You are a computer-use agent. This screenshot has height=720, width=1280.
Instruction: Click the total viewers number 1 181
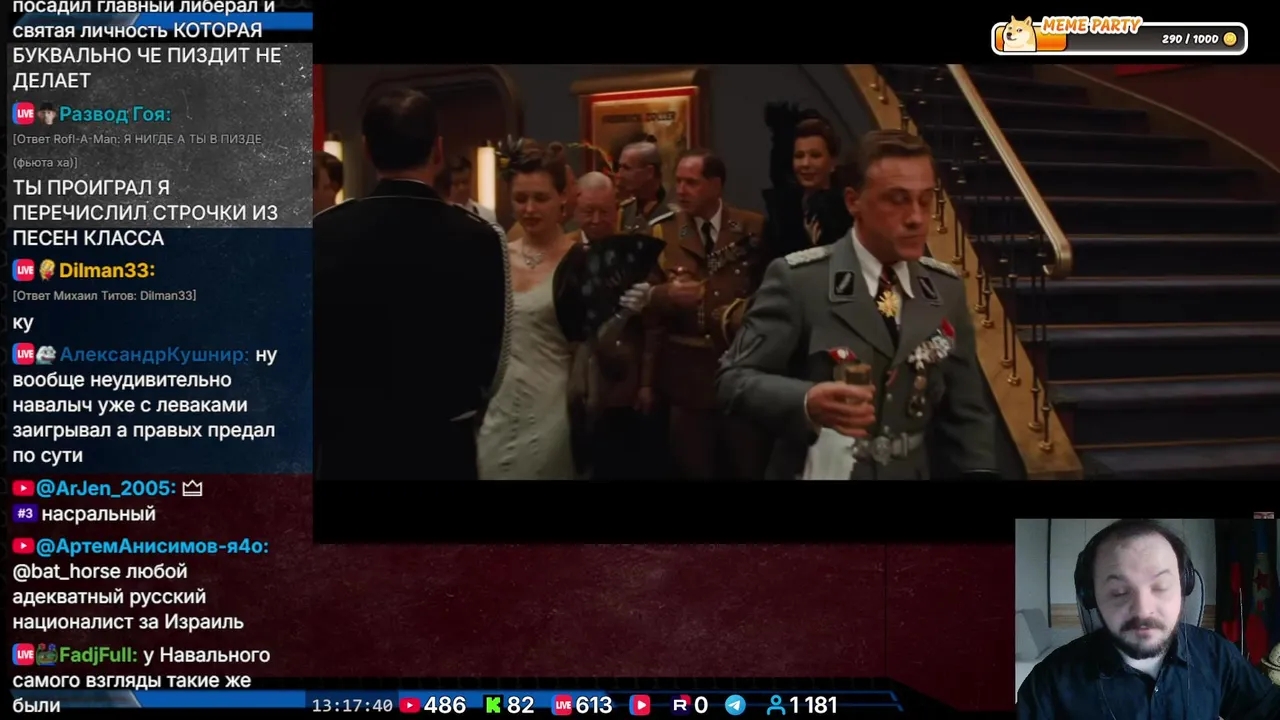coord(813,705)
